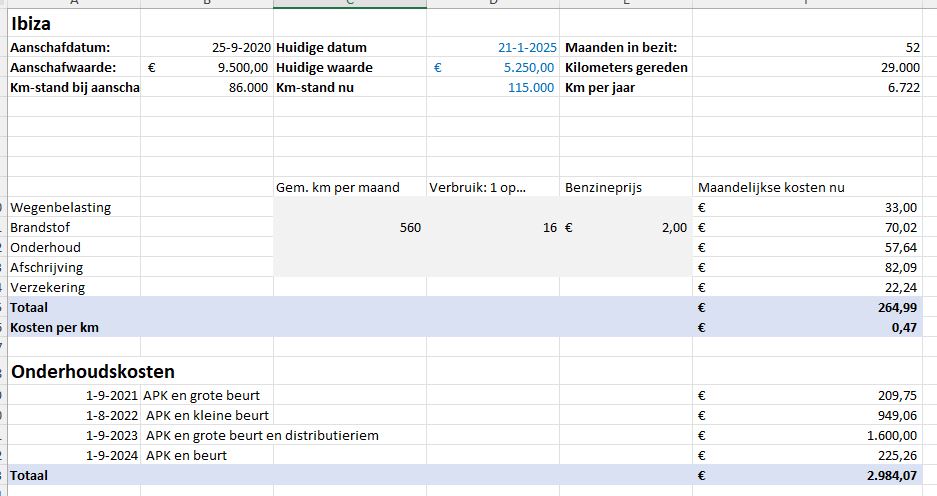Select the date 1-9-2021 cell
This screenshot has width=937, height=496.
coord(74,395)
